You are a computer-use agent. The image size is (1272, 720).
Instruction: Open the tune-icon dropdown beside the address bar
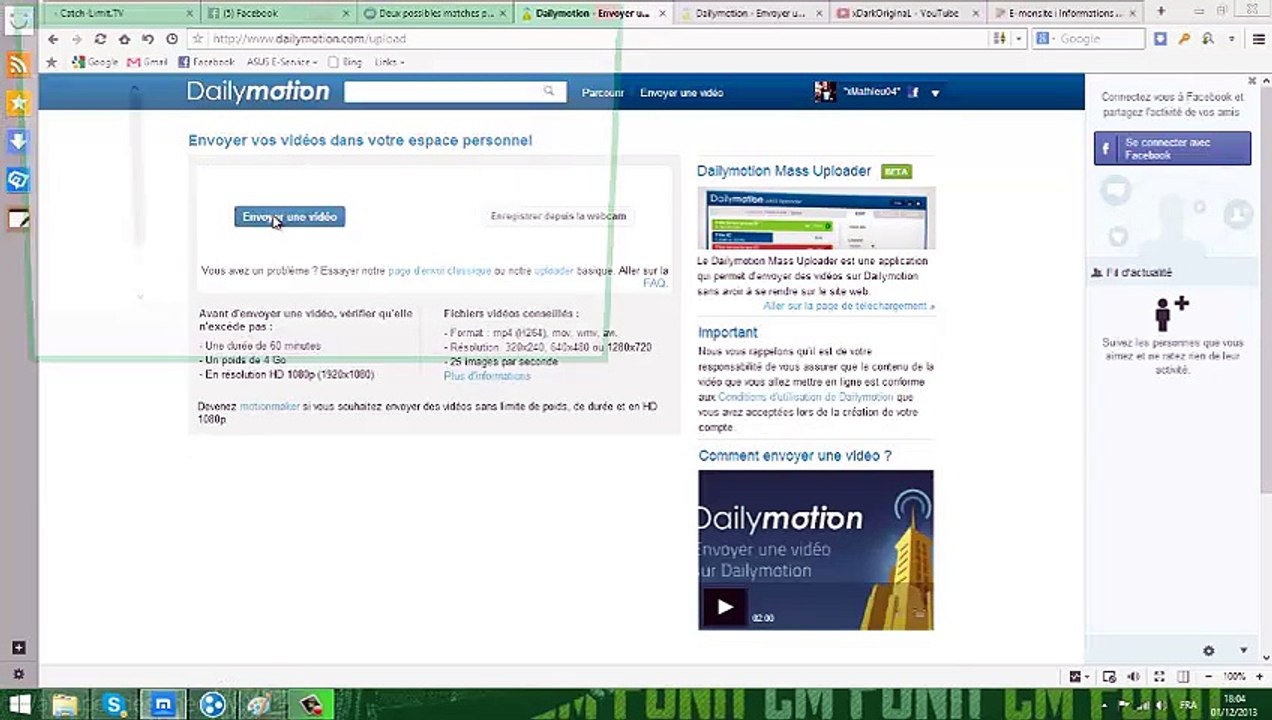(1020, 39)
